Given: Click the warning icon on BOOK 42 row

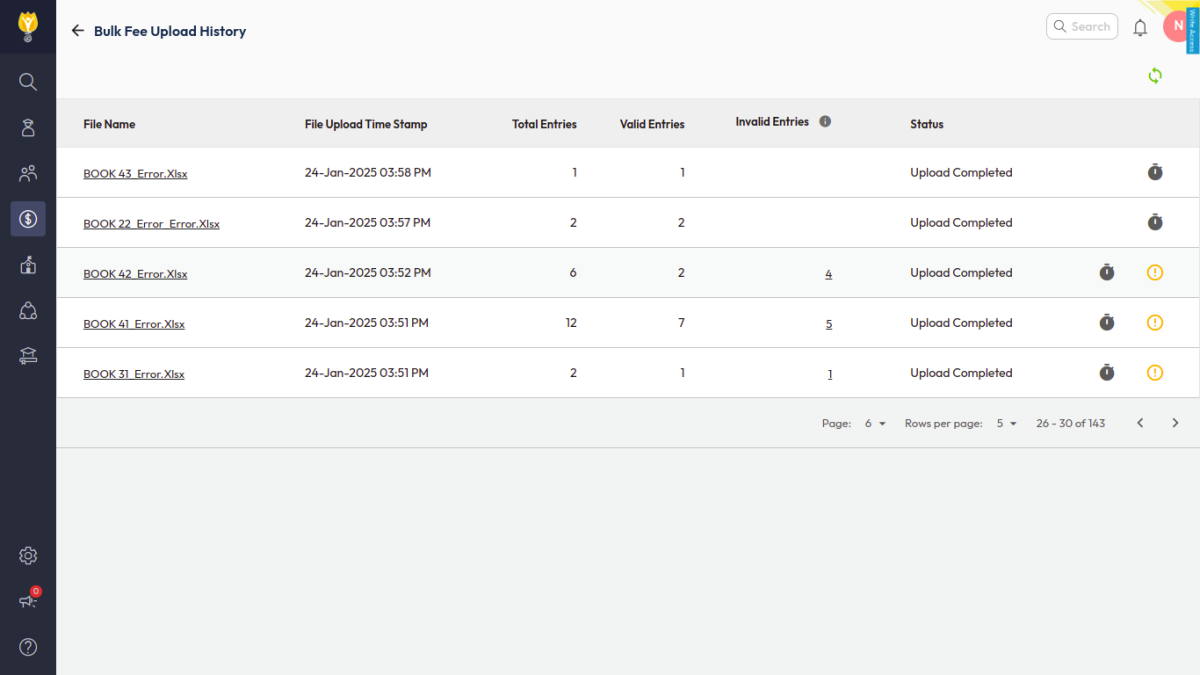Looking at the screenshot, I should click(x=1155, y=272).
